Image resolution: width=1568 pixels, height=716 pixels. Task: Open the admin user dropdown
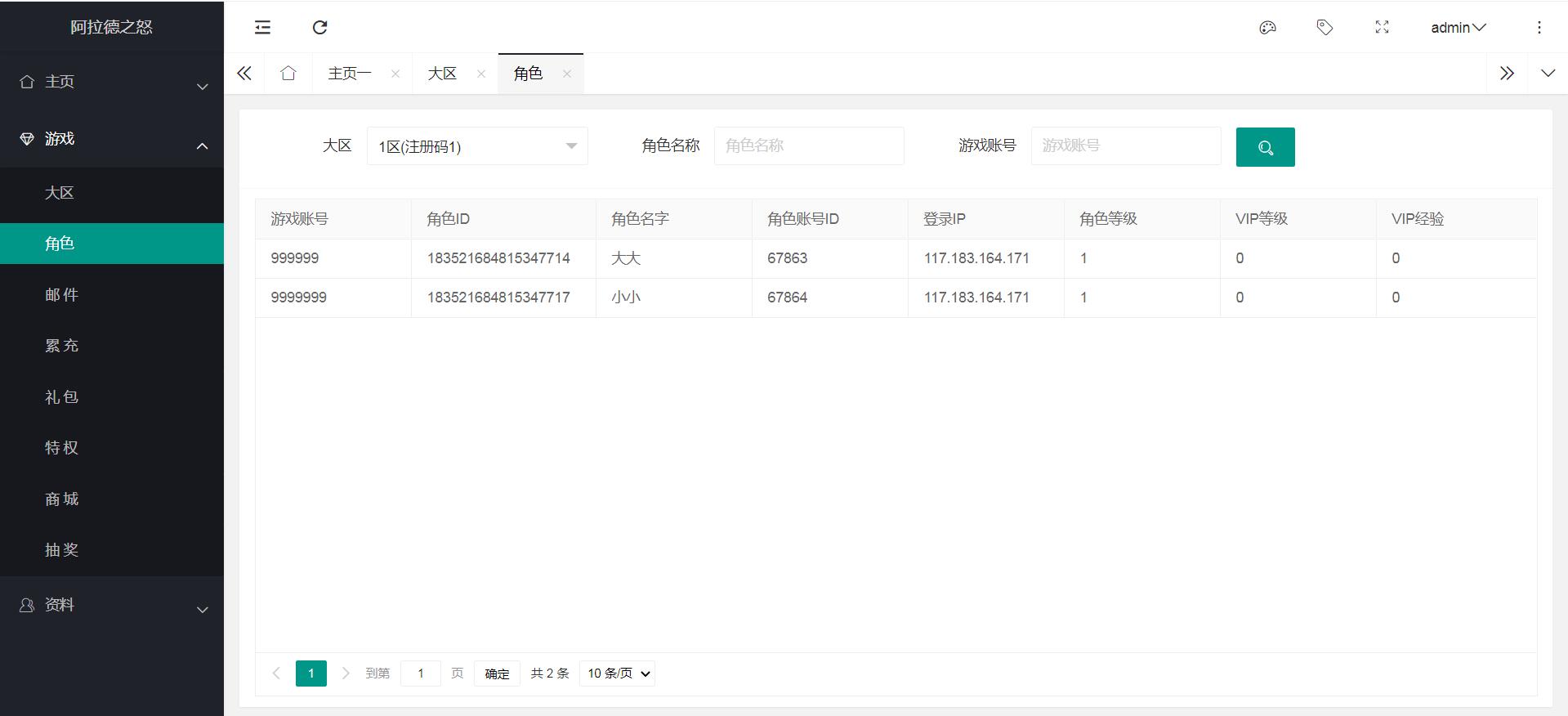pos(1458,28)
